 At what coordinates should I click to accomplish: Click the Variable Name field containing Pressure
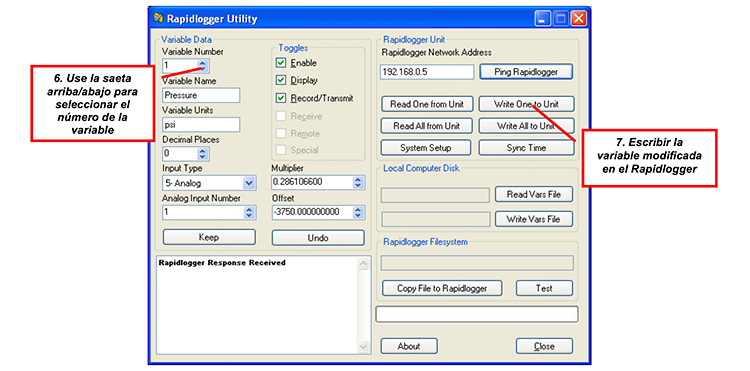click(x=201, y=95)
